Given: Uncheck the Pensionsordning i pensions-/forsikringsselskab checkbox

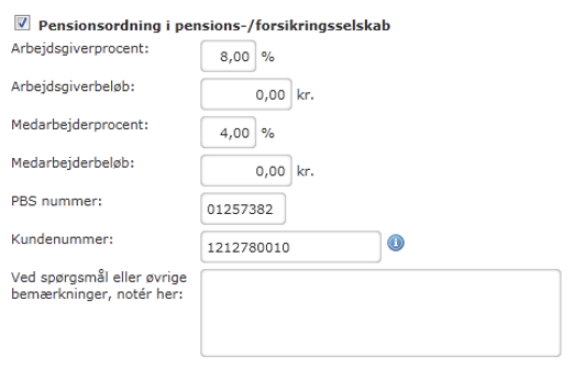Looking at the screenshot, I should tap(22, 23).
